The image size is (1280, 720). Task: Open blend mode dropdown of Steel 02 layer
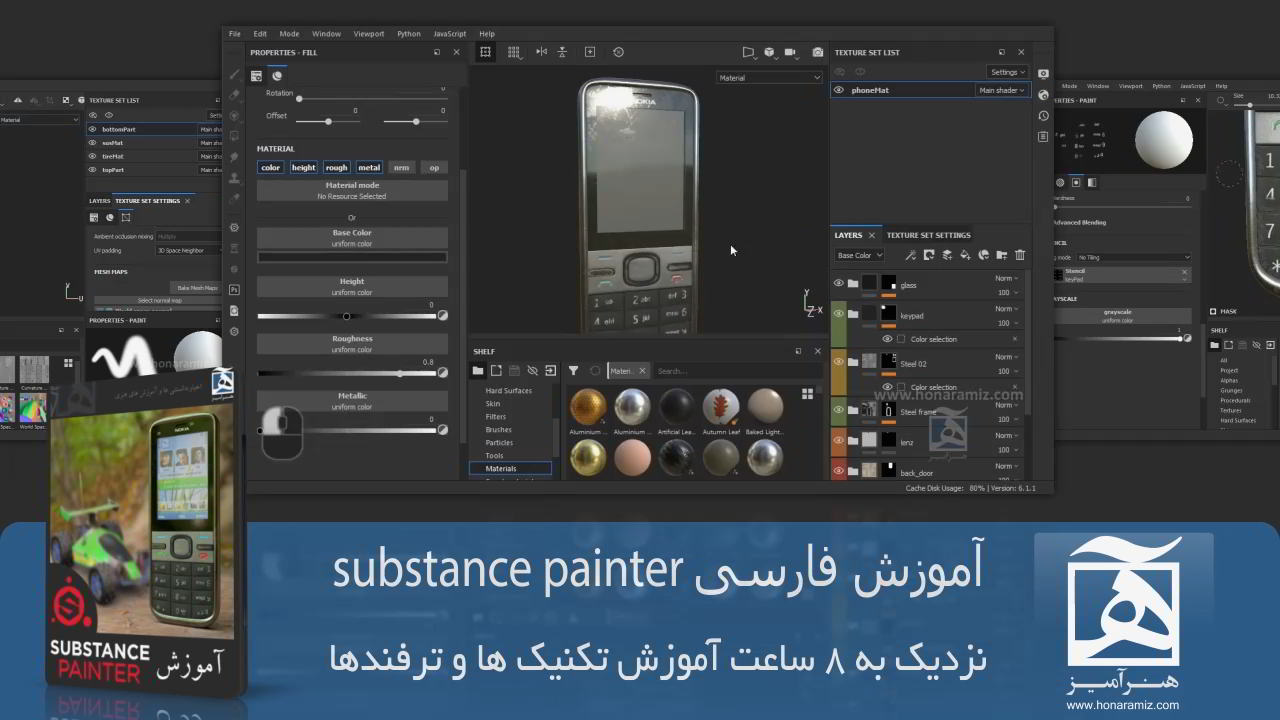point(1006,357)
